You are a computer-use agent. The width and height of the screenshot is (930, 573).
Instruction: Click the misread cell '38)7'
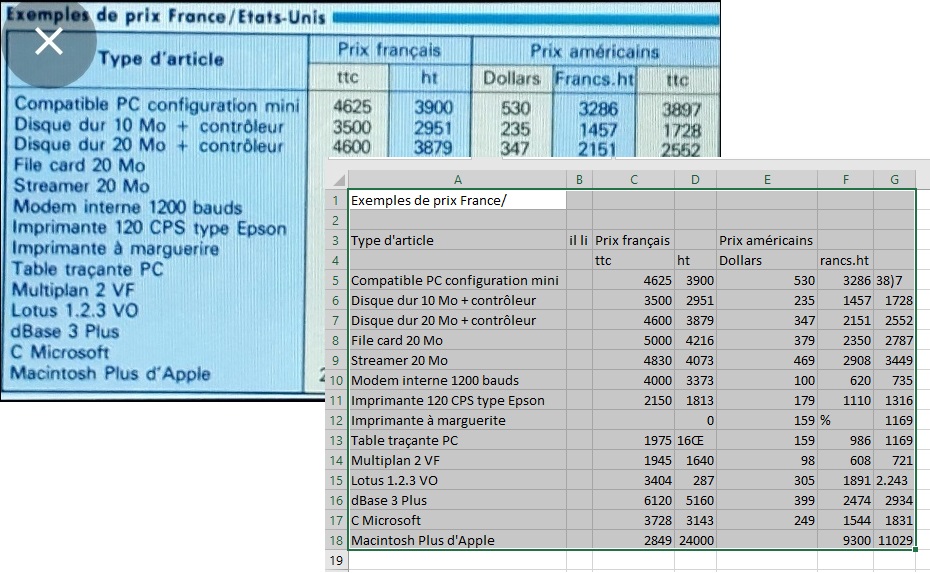point(894,281)
